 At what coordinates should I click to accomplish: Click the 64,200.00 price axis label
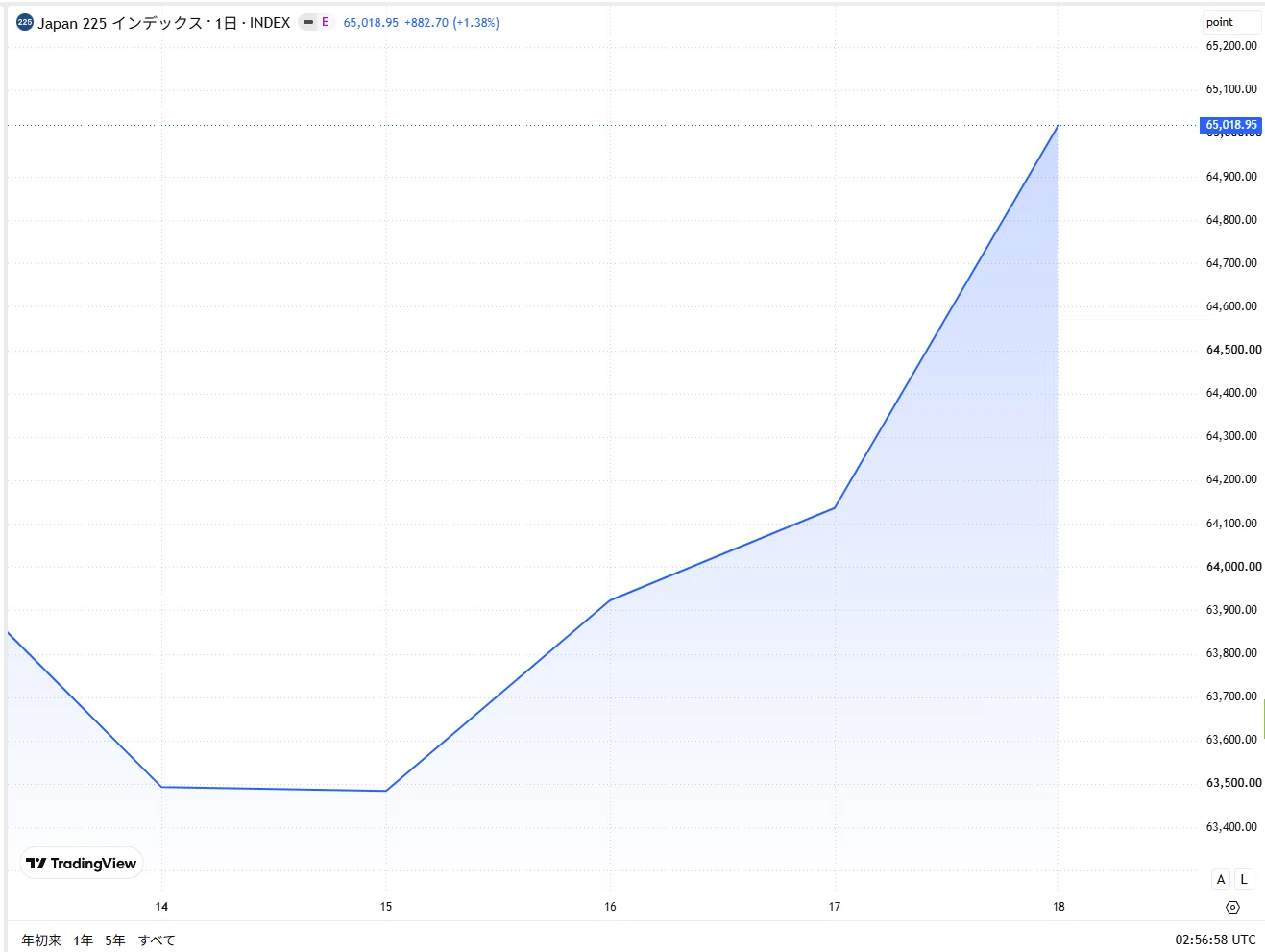point(1231,479)
